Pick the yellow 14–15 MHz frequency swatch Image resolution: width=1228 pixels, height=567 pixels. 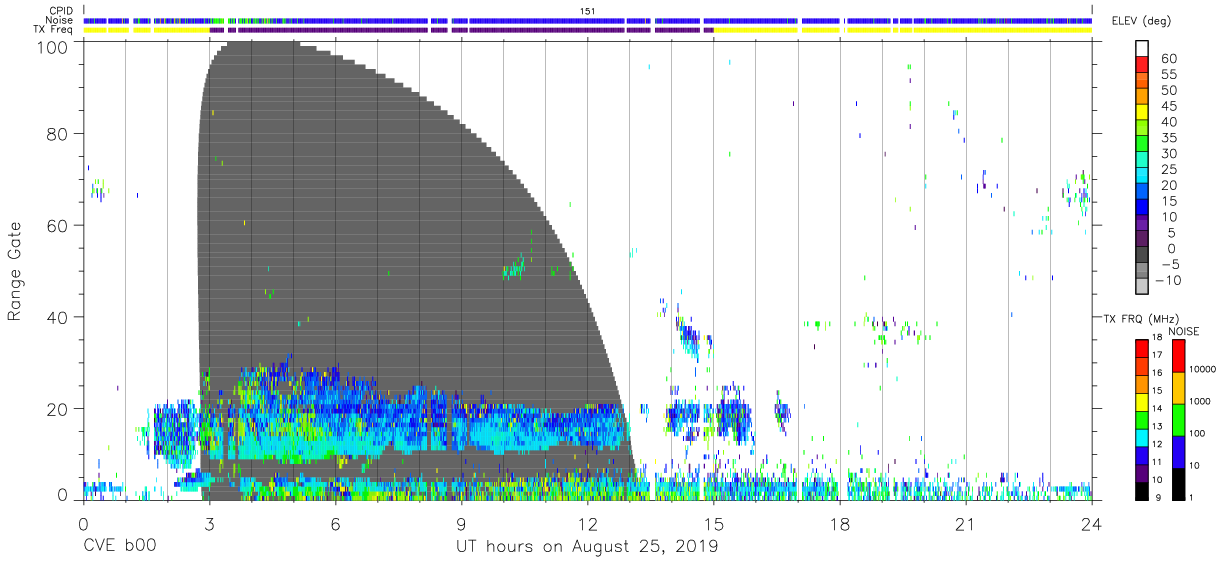[x=1141, y=401]
